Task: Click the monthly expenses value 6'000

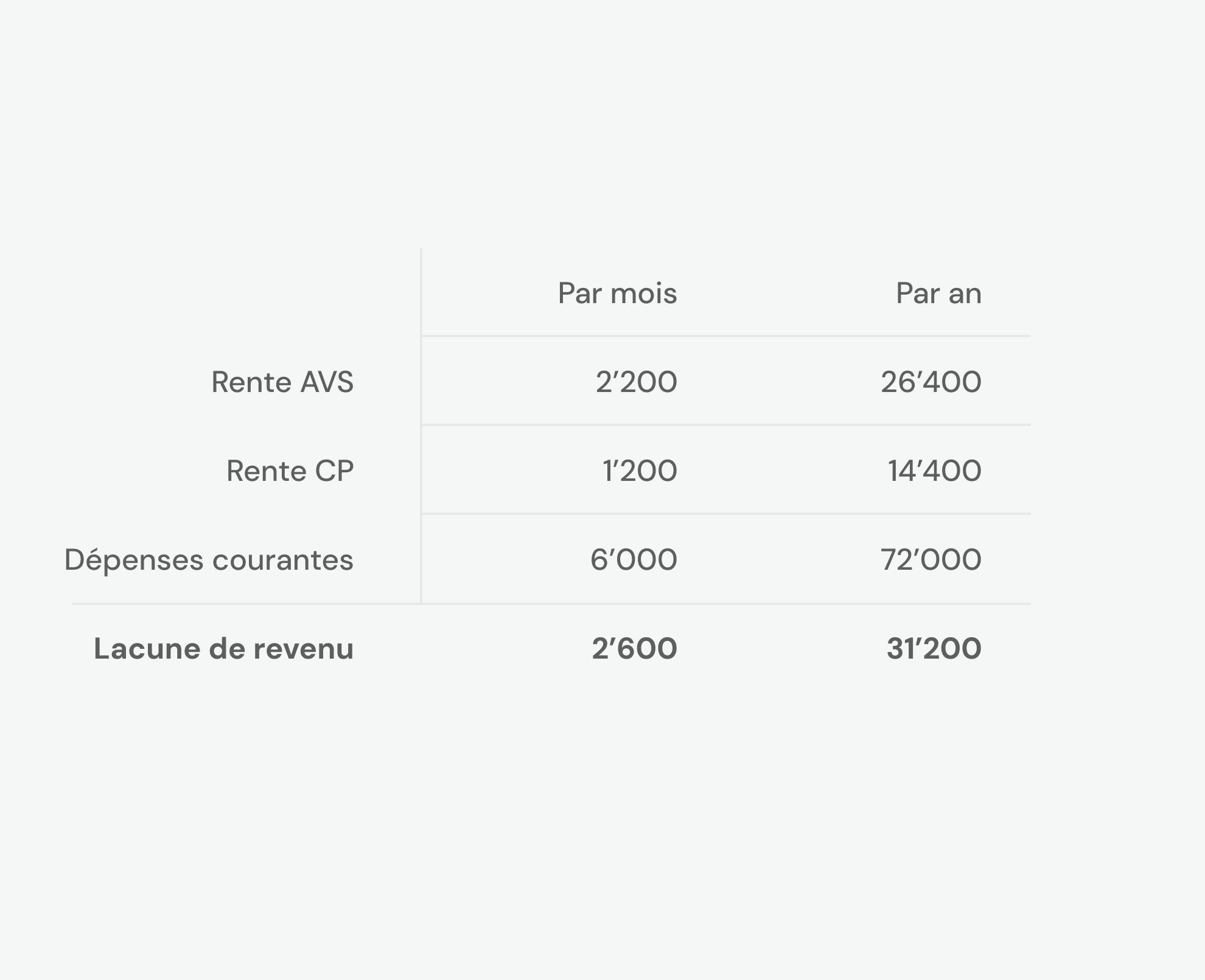Action: tap(634, 560)
